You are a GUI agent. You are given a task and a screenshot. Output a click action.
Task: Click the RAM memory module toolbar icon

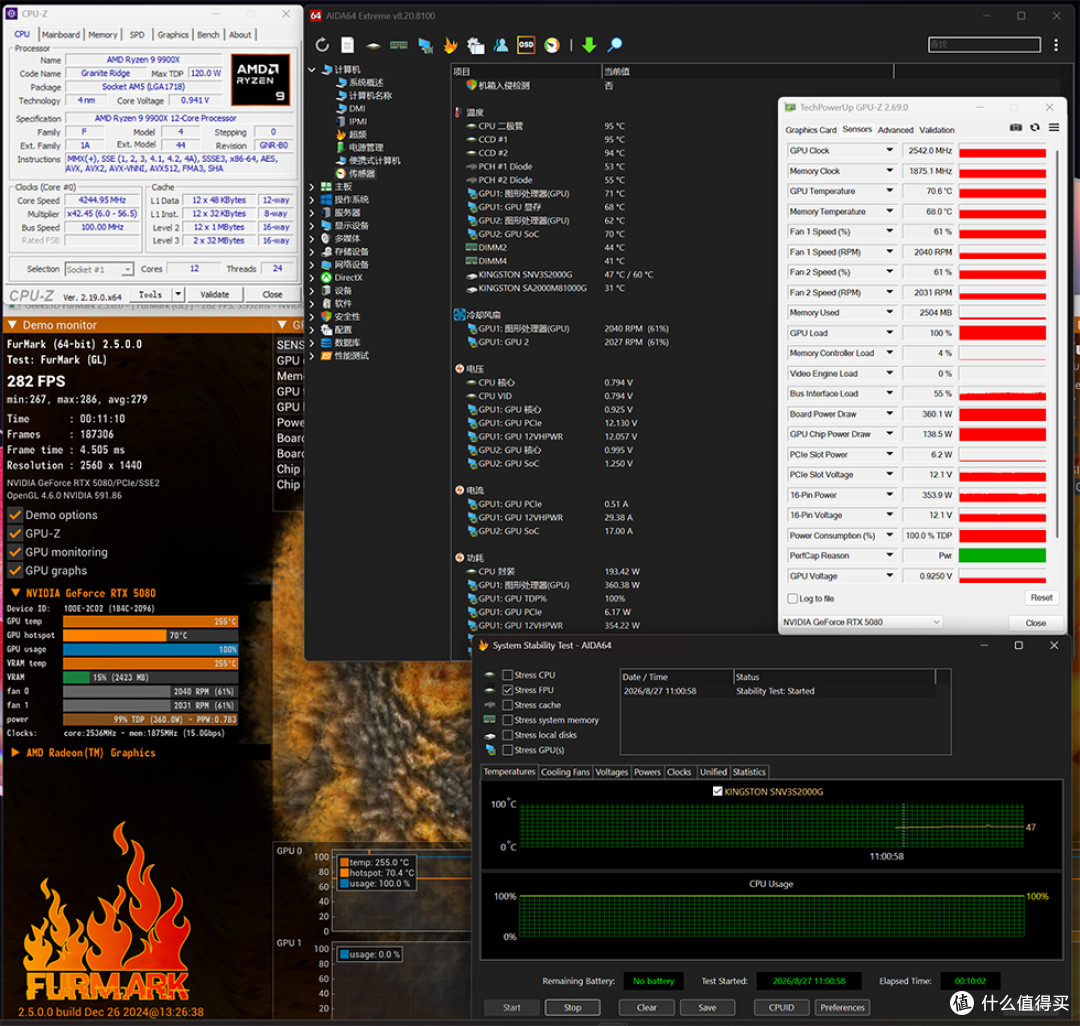coord(399,45)
